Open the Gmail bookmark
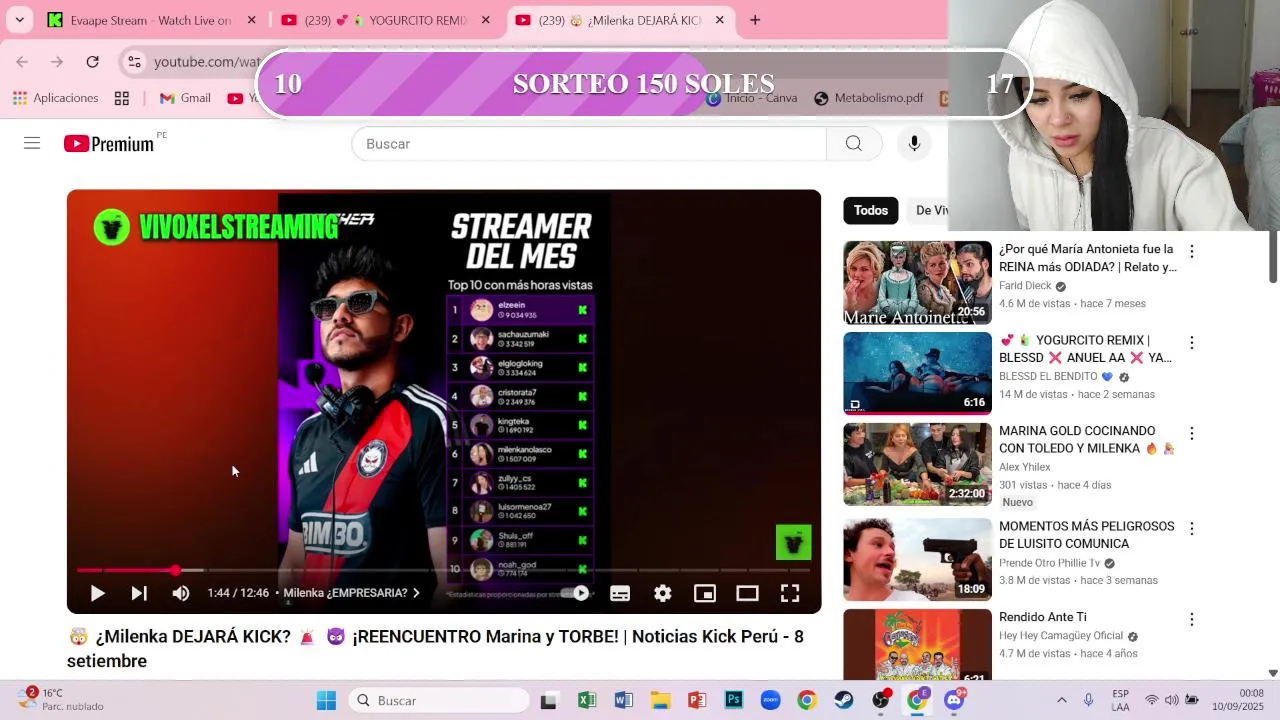 point(185,98)
